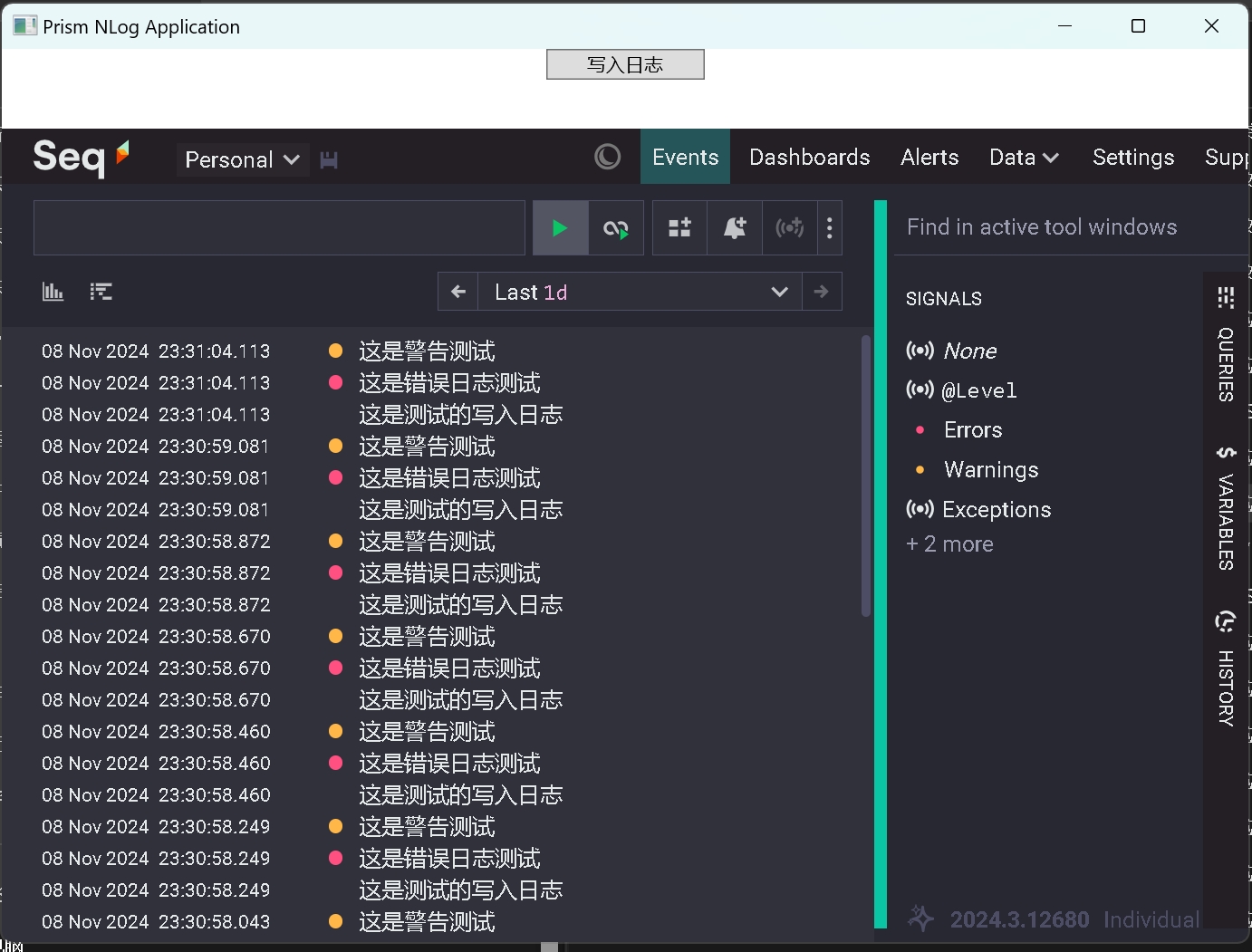Click the 写入日志 button
The image size is (1252, 952).
(x=625, y=64)
